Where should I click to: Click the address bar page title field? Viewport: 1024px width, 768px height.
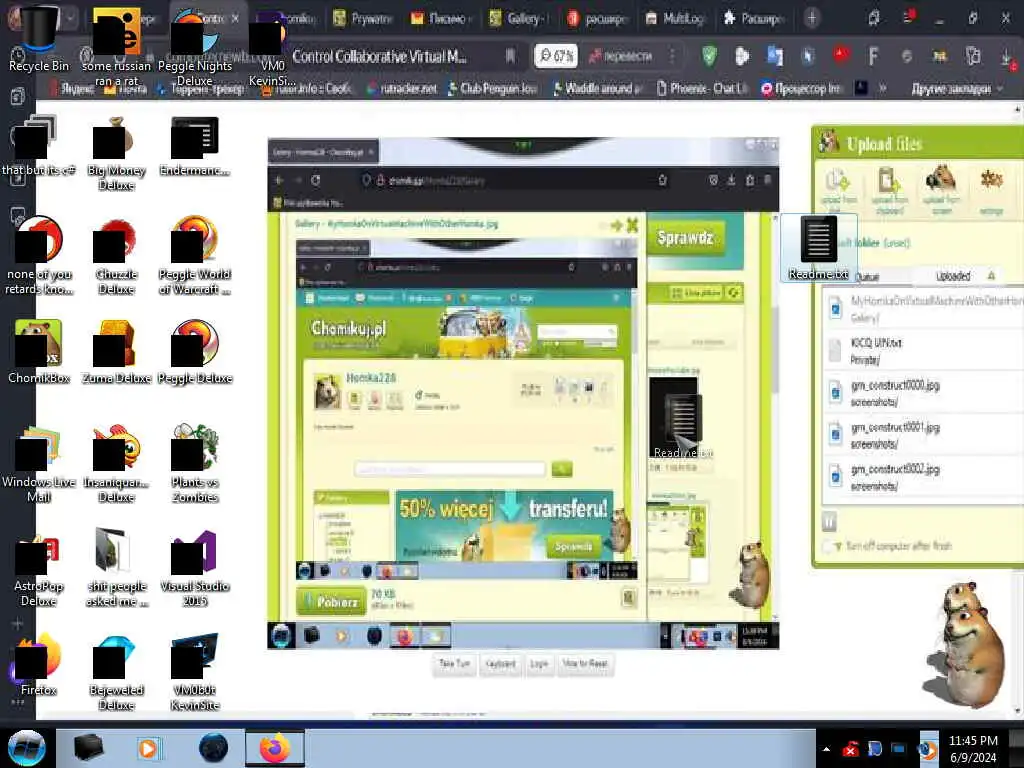click(x=379, y=56)
